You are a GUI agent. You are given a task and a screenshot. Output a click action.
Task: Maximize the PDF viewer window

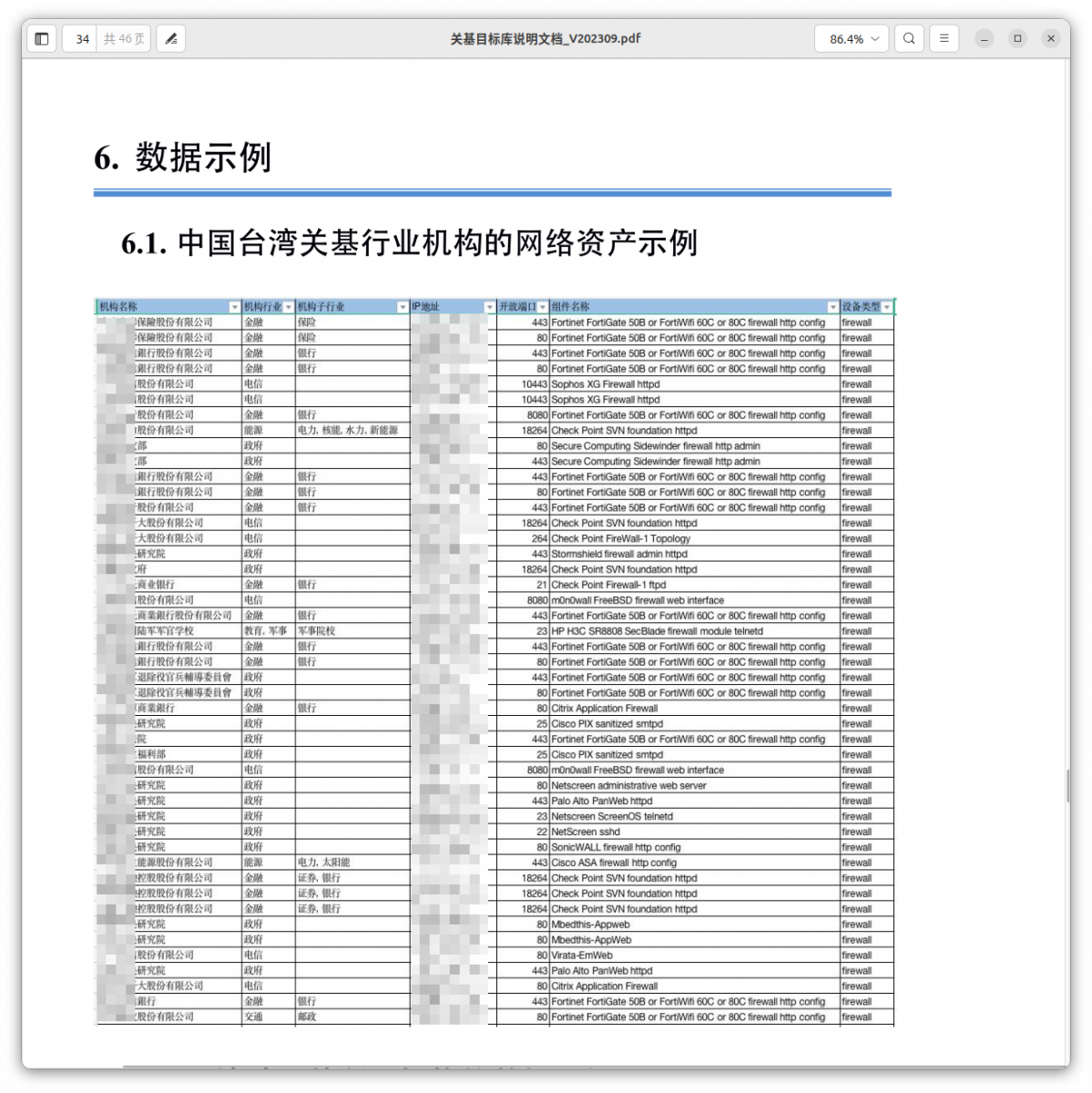tap(1017, 39)
